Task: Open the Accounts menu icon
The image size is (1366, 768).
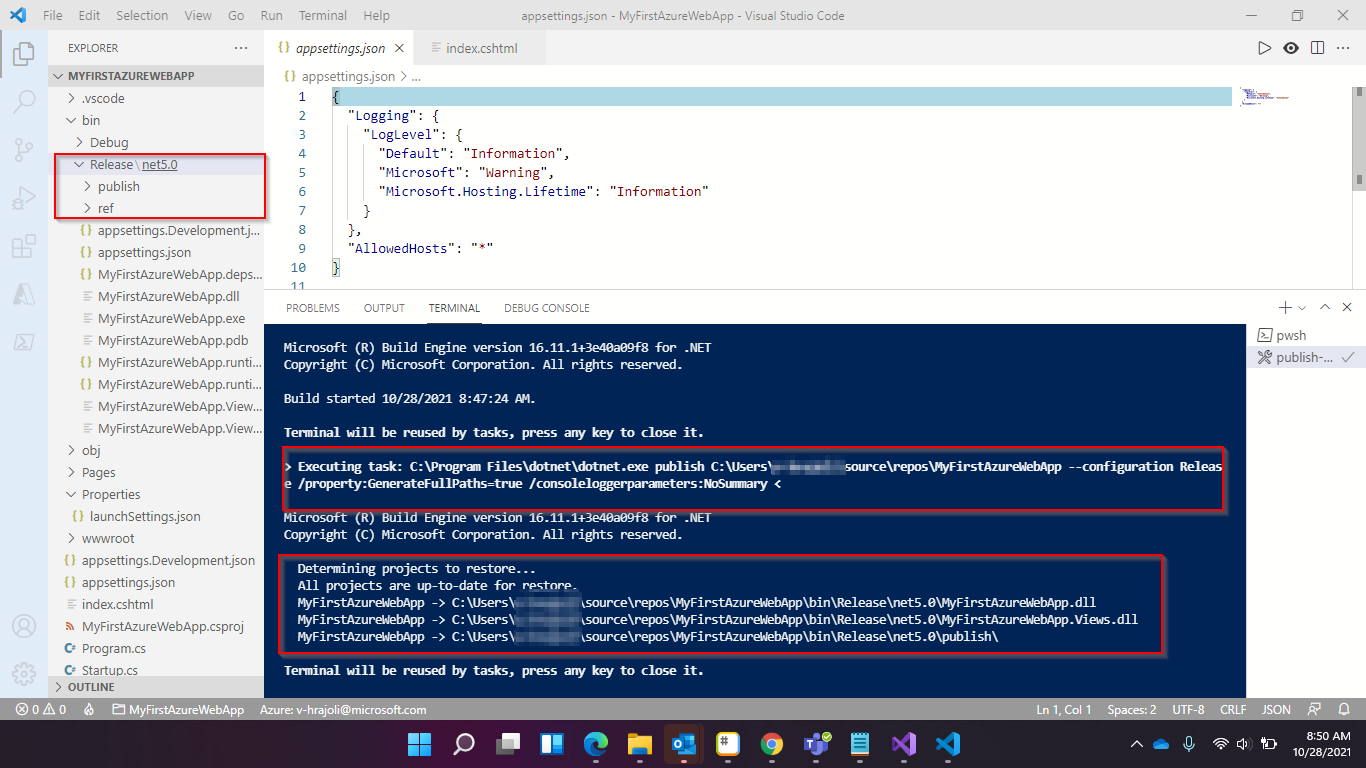Action: pyautogui.click(x=23, y=627)
